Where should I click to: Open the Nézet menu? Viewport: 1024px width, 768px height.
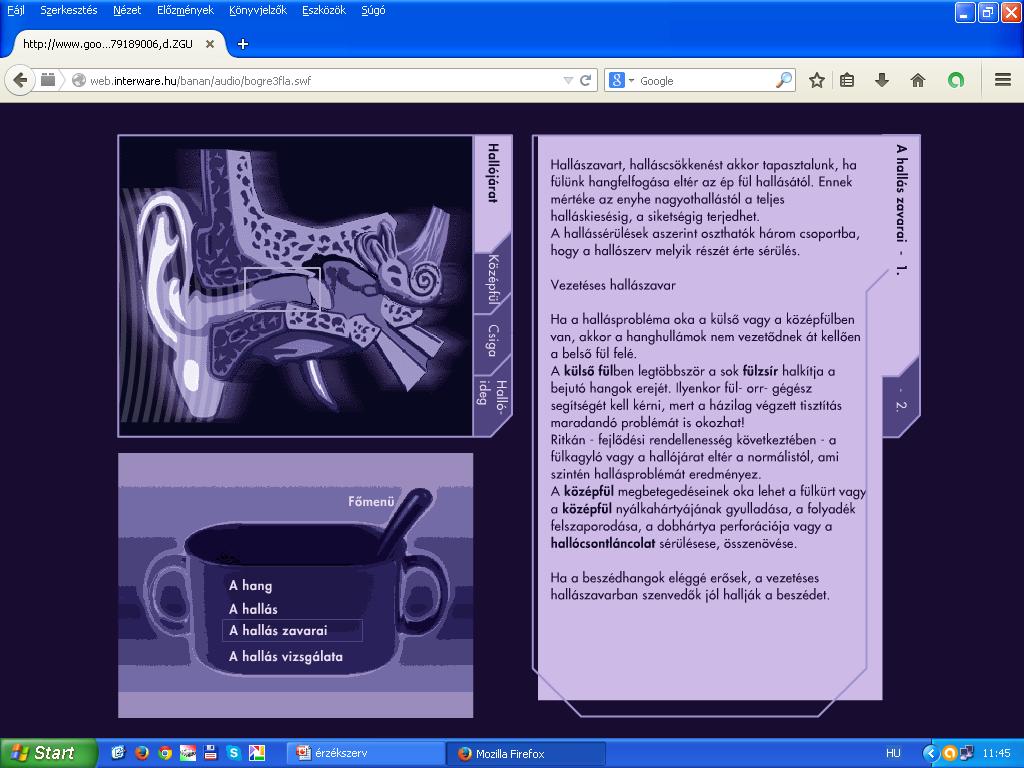click(x=127, y=10)
